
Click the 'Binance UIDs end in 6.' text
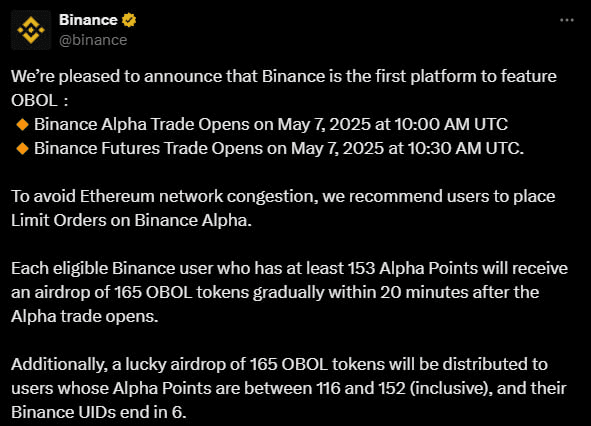tap(99, 412)
